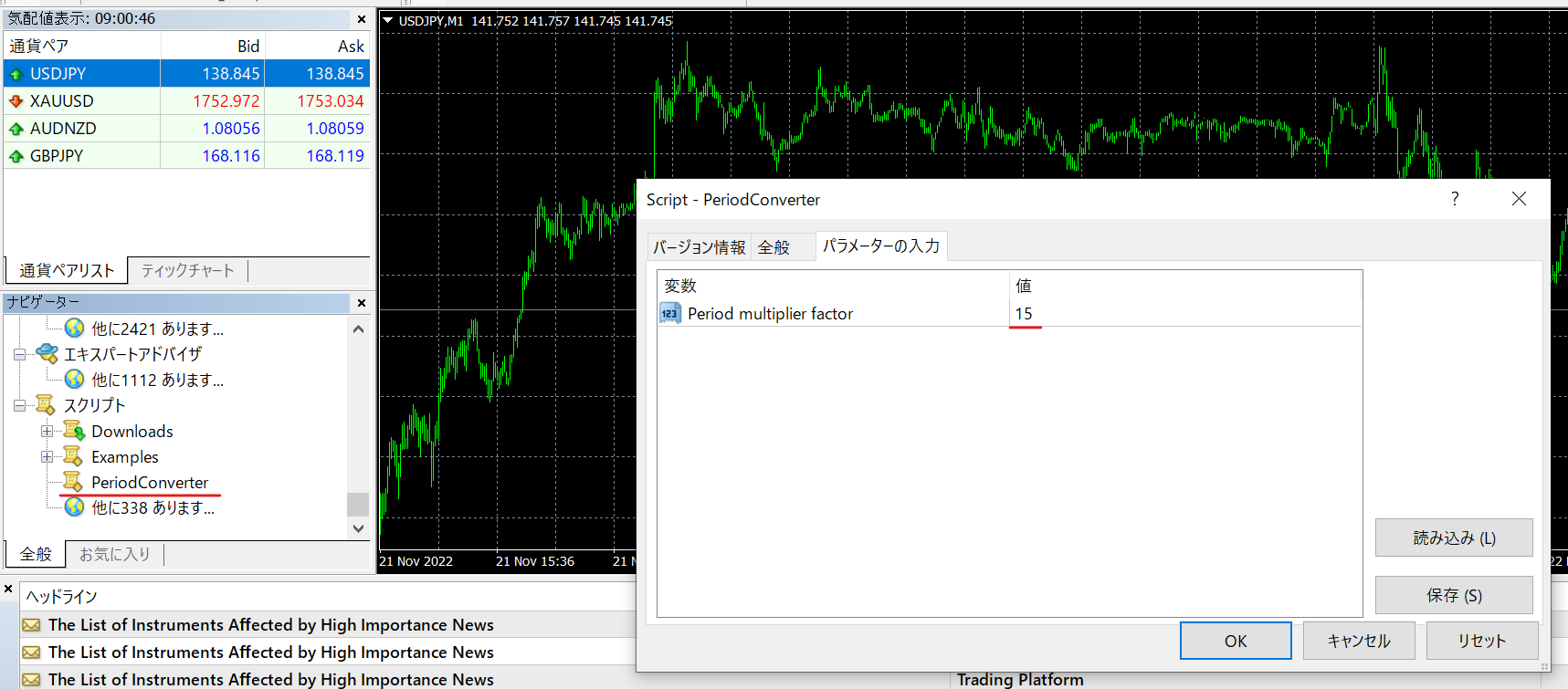Open the お気に入り tab in Navigator
The width and height of the screenshot is (1568, 689).
pos(114,554)
